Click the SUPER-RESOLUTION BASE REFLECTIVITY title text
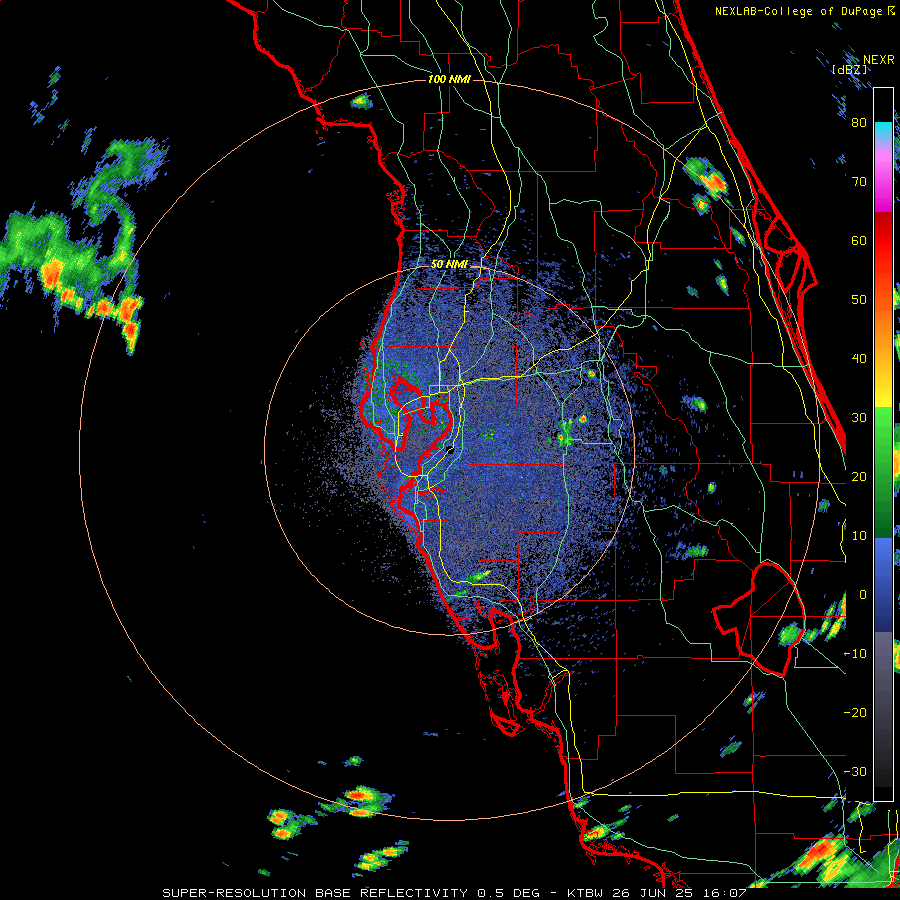 coord(315,893)
